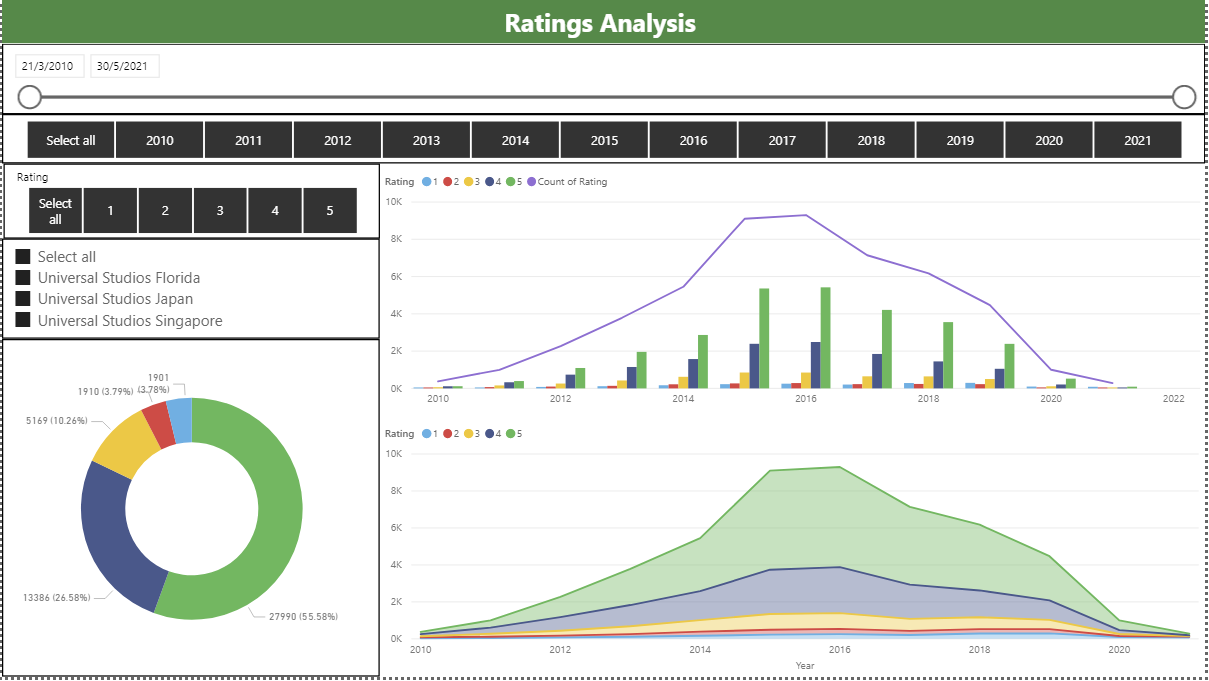Click the red rating 2 legend marker in bar chart
This screenshot has width=1209, height=681.
[447, 182]
